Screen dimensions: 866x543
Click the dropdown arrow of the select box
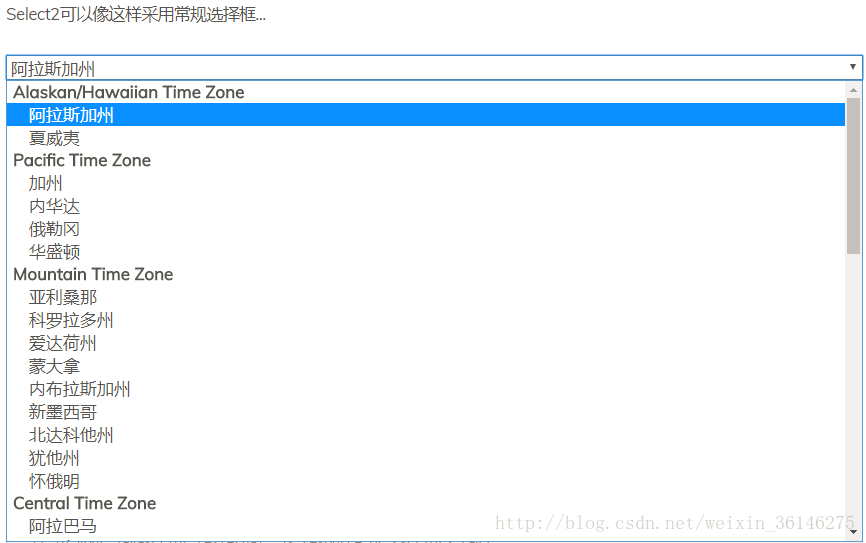coord(852,67)
